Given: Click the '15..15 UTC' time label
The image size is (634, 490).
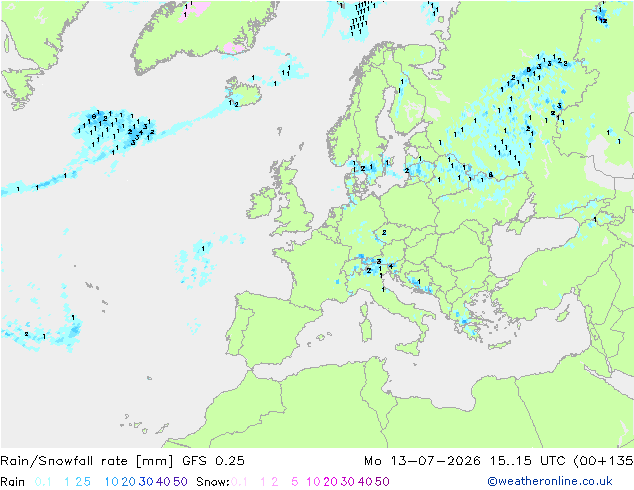Looking at the screenshot, I should [528, 460].
